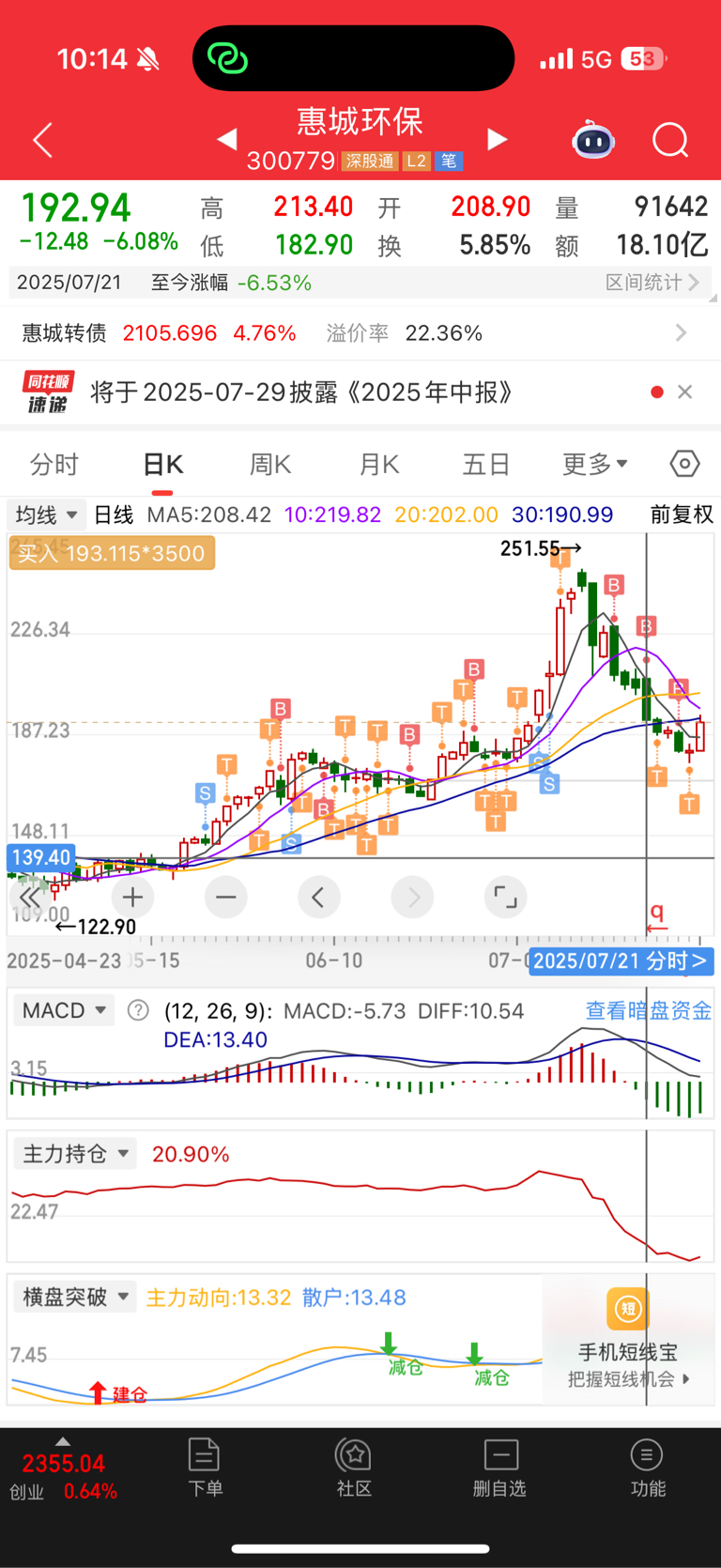The height and width of the screenshot is (1568, 721).
Task: Expand 区间统计 interval statistics
Action: (652, 283)
